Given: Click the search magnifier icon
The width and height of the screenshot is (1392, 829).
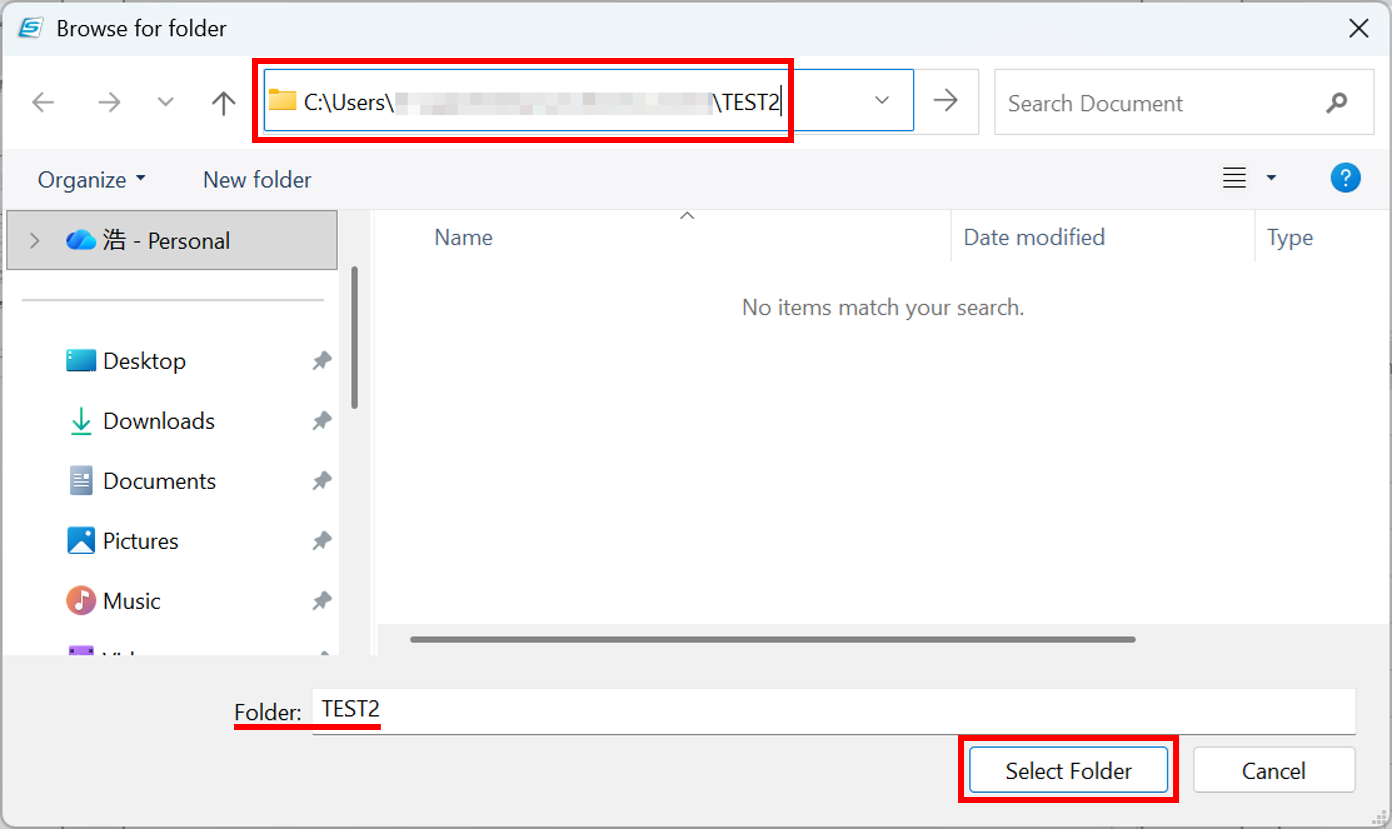Looking at the screenshot, I should (x=1336, y=102).
